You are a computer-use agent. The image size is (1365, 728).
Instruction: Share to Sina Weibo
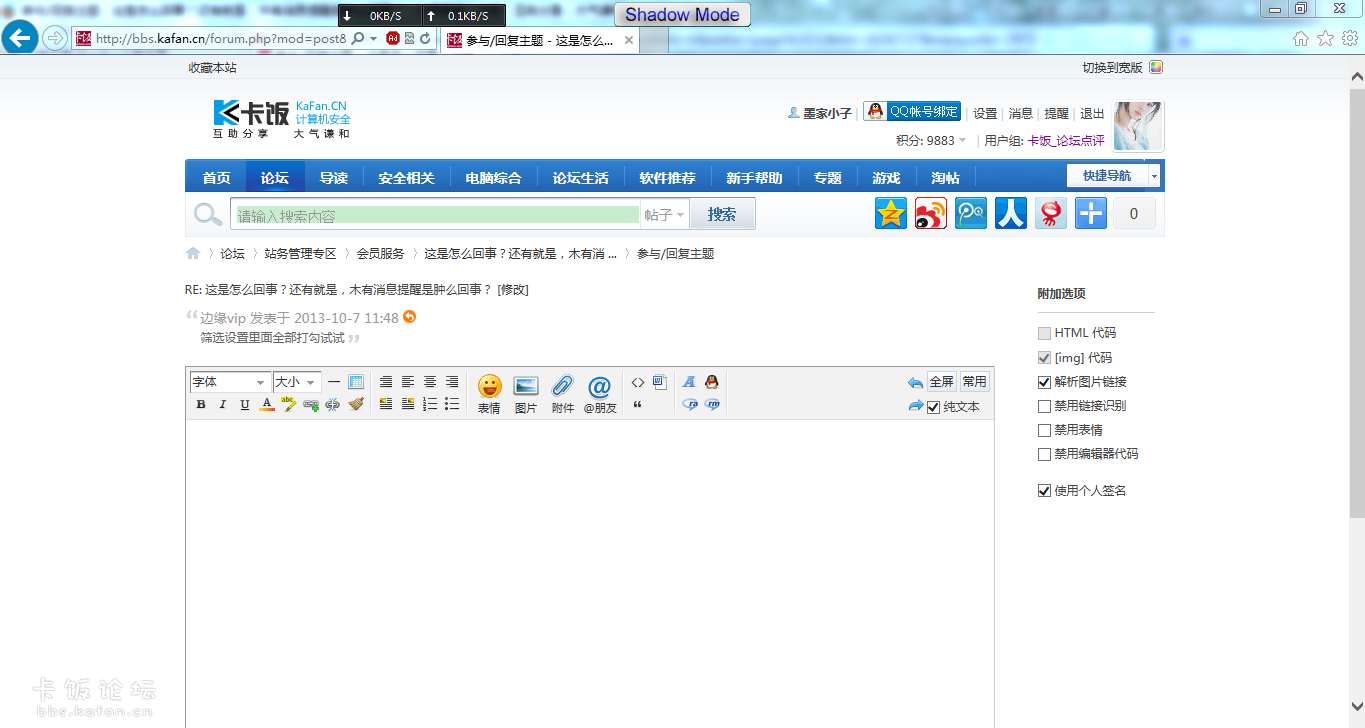pos(931,213)
